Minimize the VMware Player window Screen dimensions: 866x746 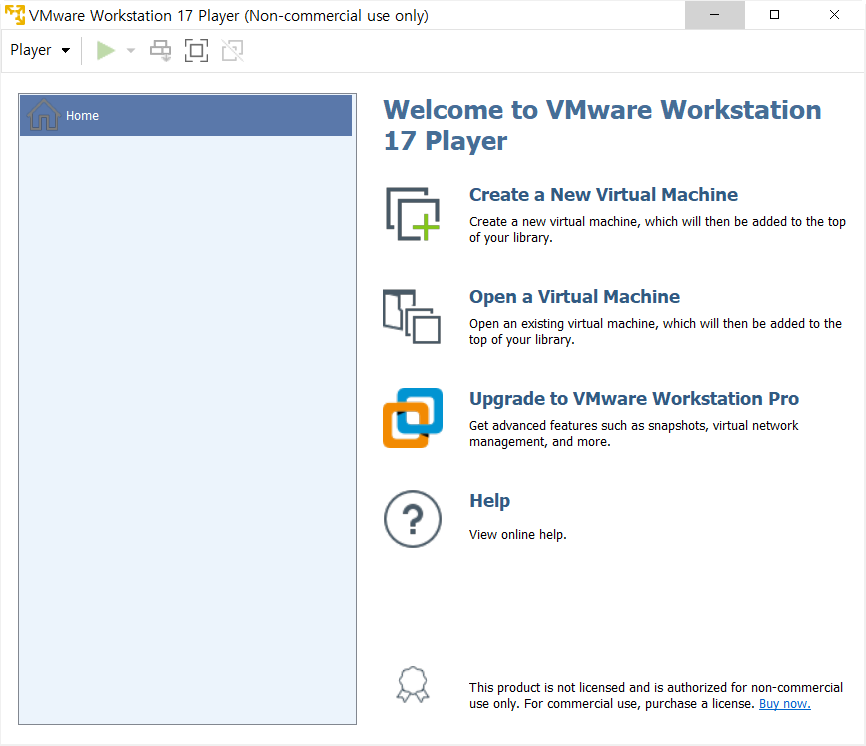click(715, 15)
